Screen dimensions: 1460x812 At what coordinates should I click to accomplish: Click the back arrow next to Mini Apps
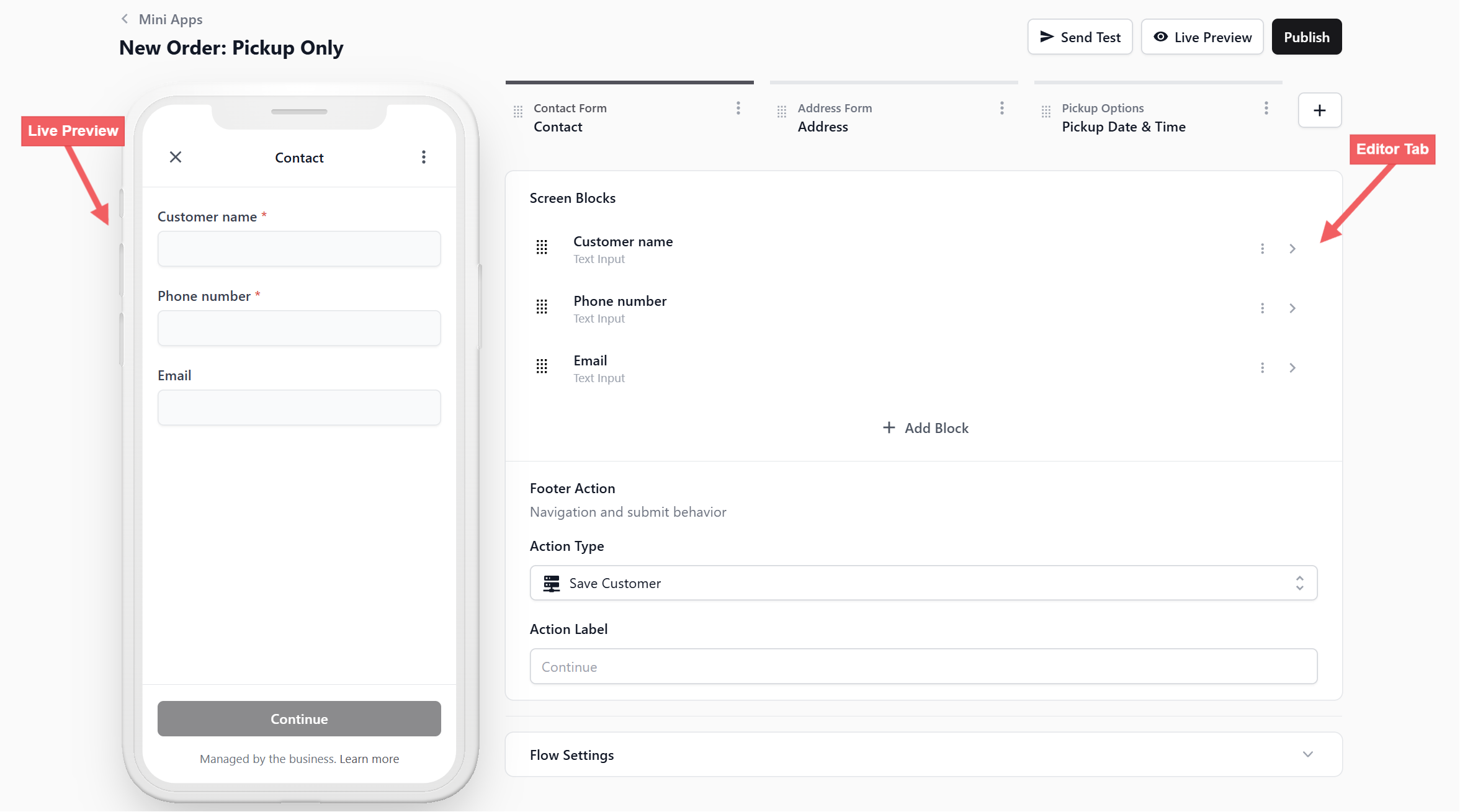125,19
